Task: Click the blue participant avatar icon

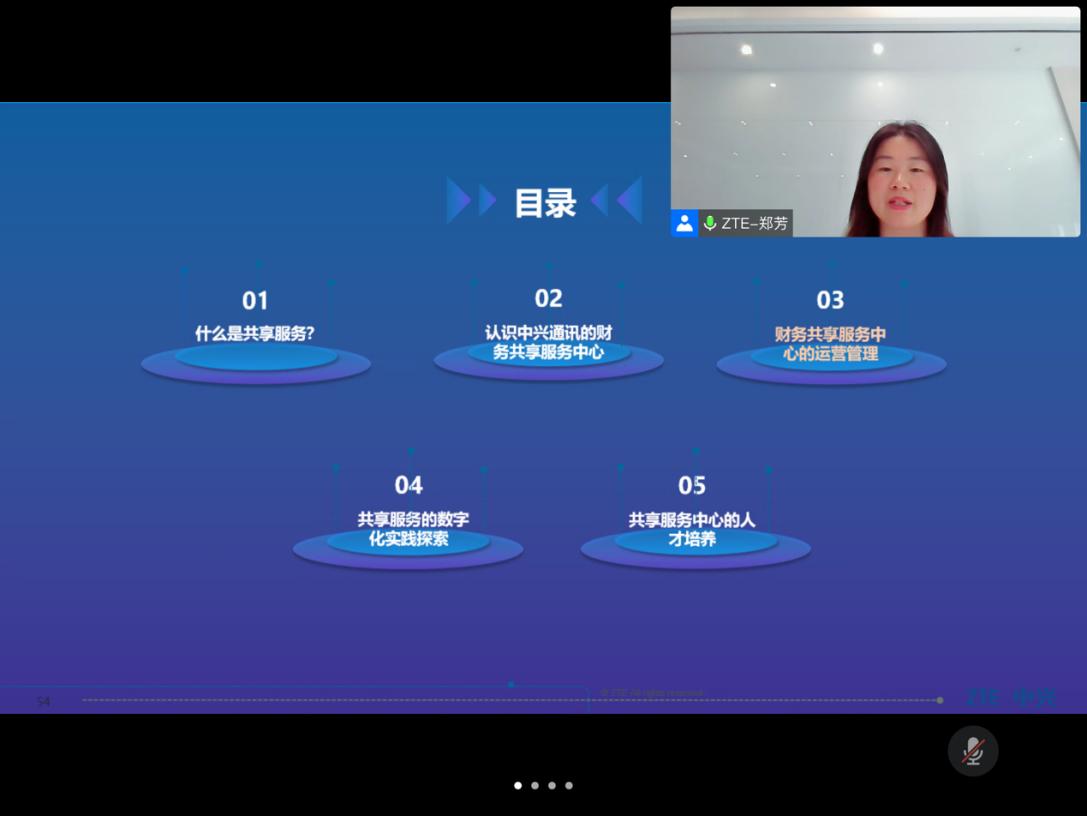Action: pyautogui.click(x=684, y=223)
